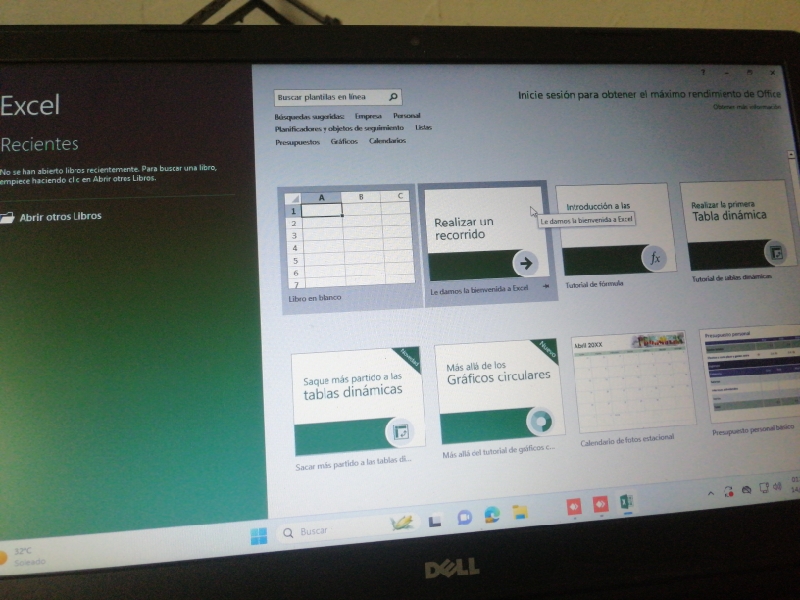The width and height of the screenshot is (800, 600).
Task: Open Microsoft Edge from the taskbar
Action: (492, 514)
